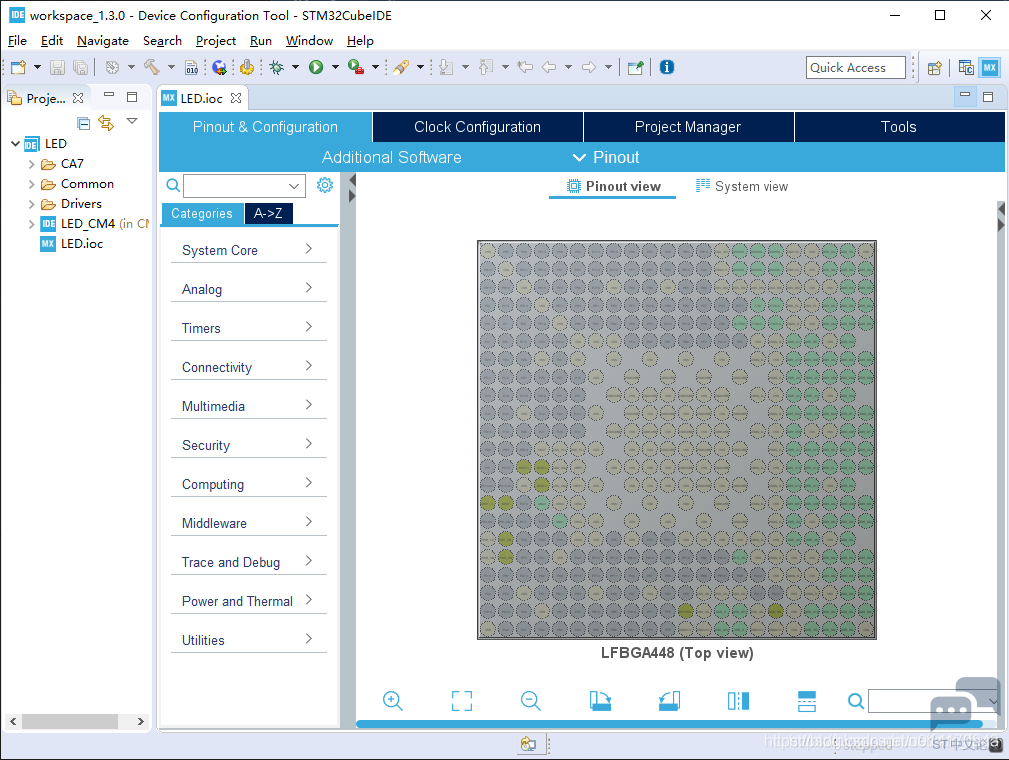1009x760 pixels.
Task: Open the categories settings gear icon
Action: point(325,185)
